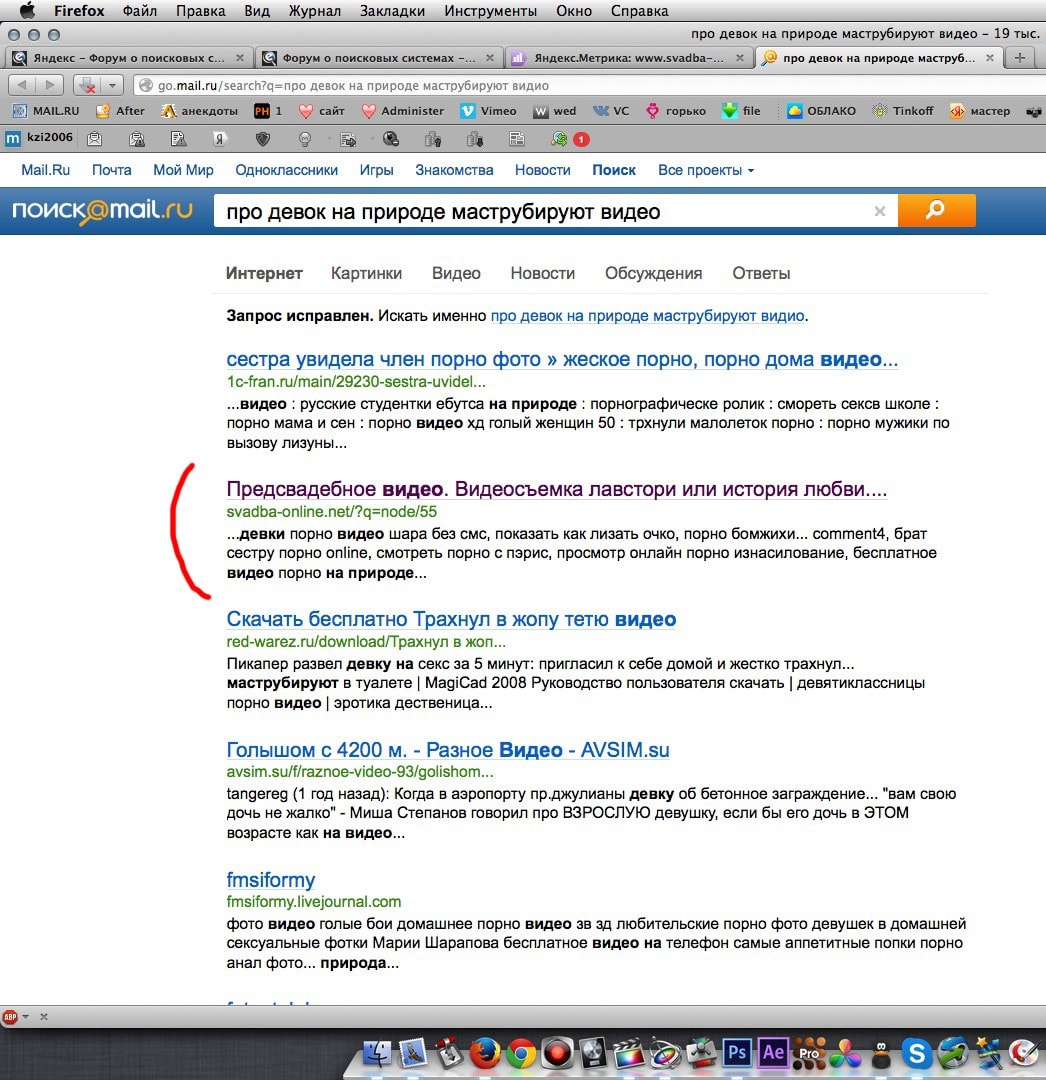The height and width of the screenshot is (1080, 1046).
Task: Open the fmsiformy result link
Action: tap(271, 880)
